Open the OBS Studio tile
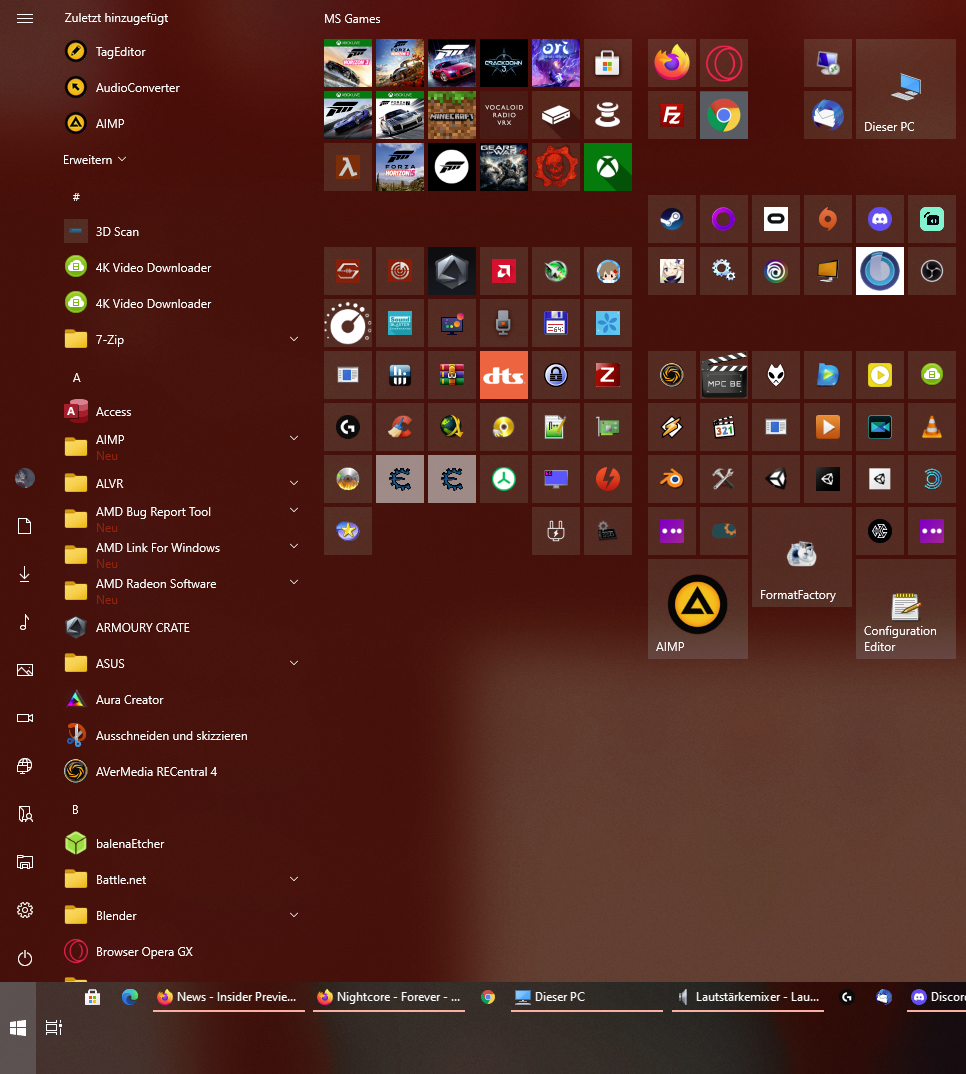Image resolution: width=966 pixels, height=1074 pixels. (932, 271)
